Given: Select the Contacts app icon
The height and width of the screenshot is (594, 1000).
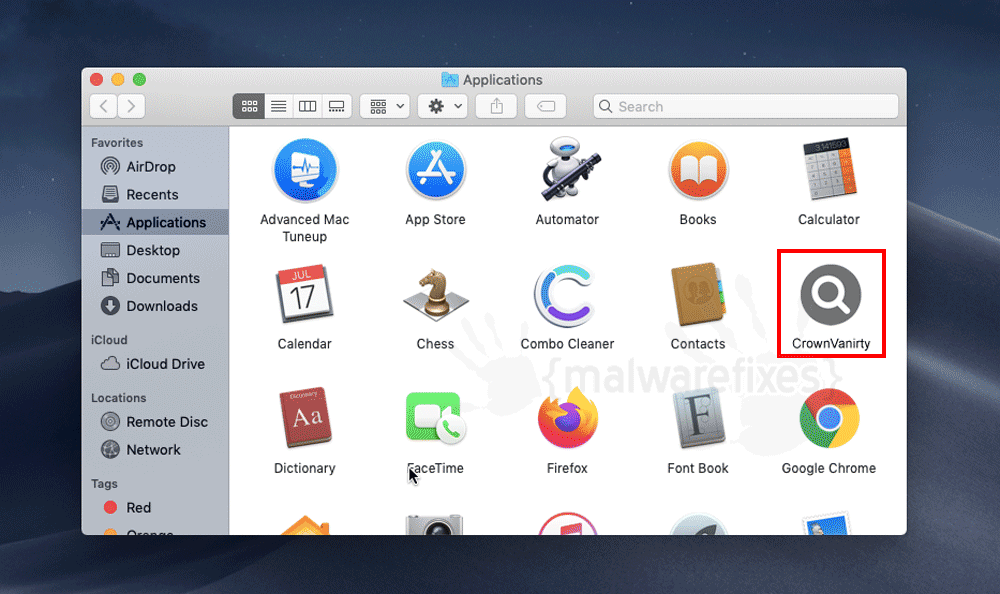Looking at the screenshot, I should pyautogui.click(x=698, y=294).
